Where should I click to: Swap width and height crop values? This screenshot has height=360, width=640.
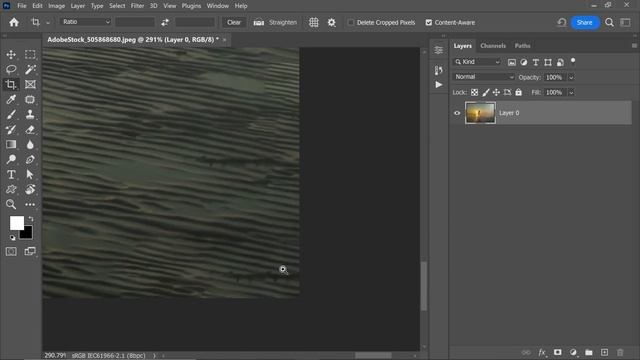tap(165, 22)
